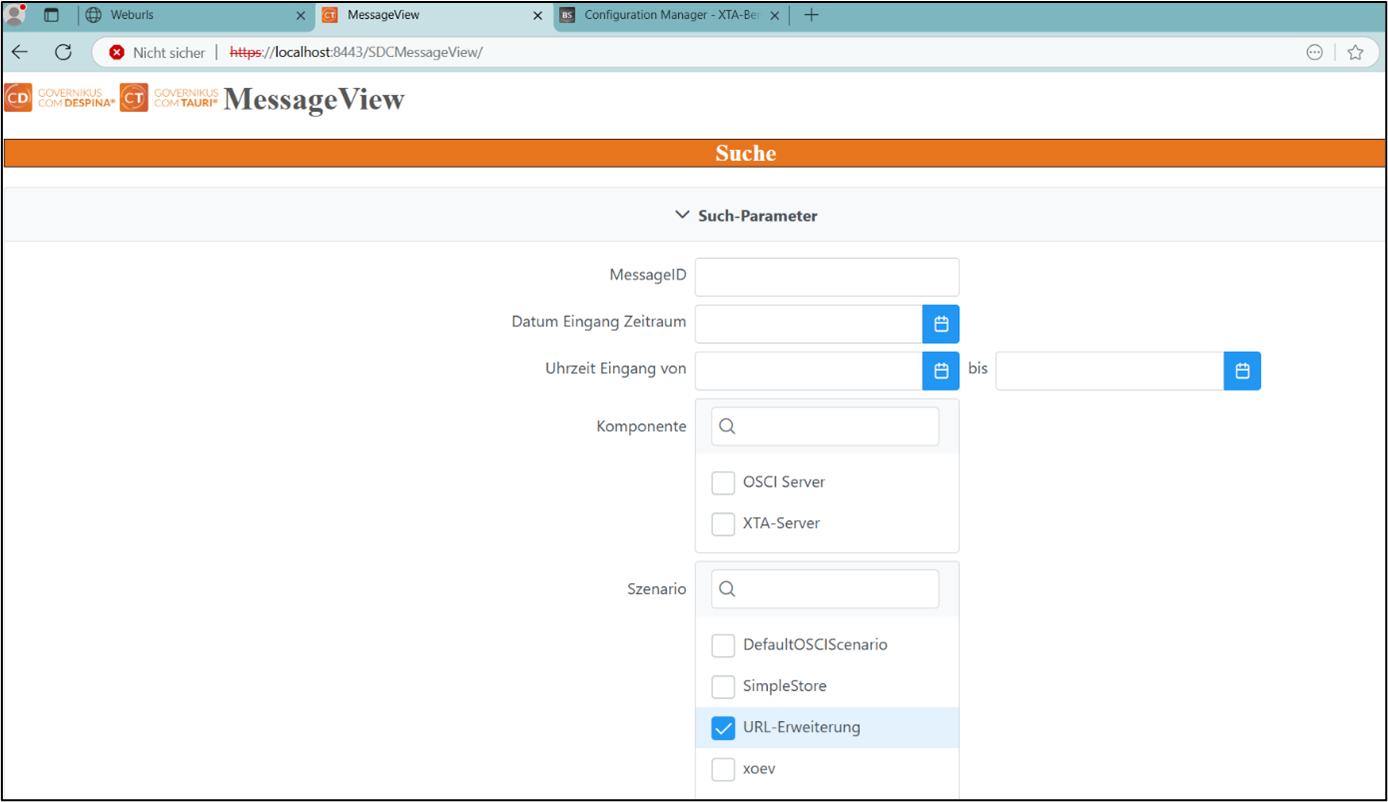Reload the MessageView page

pyautogui.click(x=62, y=52)
